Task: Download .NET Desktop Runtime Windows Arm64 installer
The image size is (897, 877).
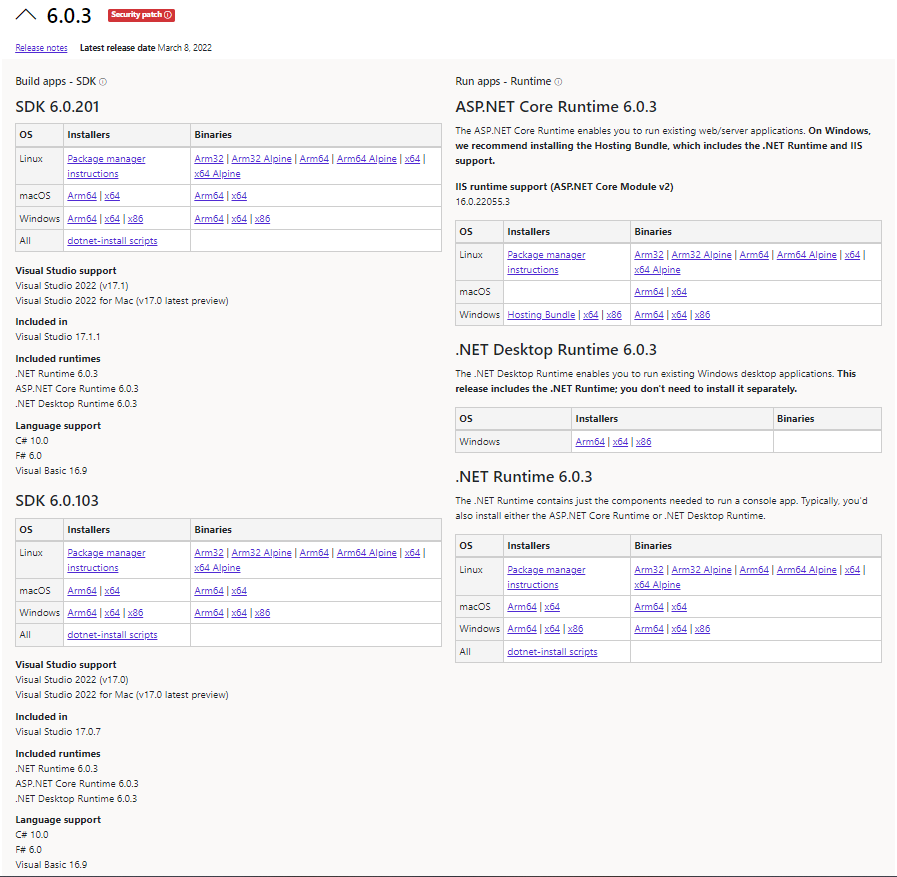Action: (x=590, y=442)
